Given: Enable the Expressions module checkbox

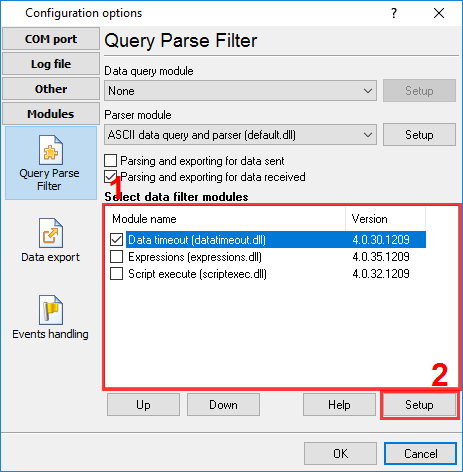Looking at the screenshot, I should [x=116, y=257].
